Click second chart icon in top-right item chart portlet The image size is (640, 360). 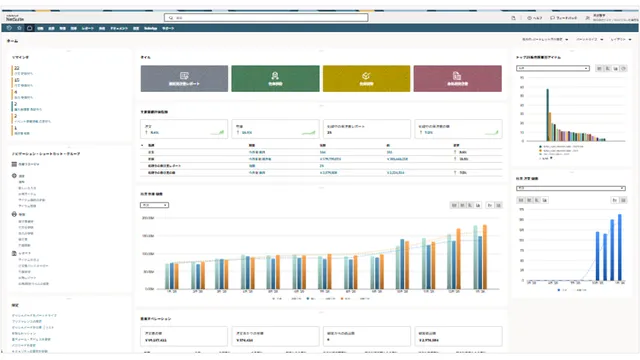tap(607, 69)
